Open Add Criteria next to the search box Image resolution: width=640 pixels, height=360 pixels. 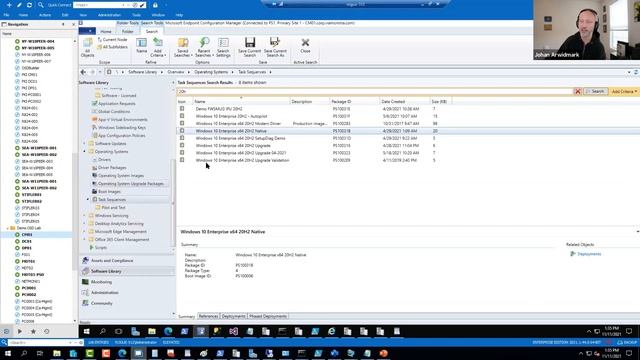pyautogui.click(x=624, y=91)
